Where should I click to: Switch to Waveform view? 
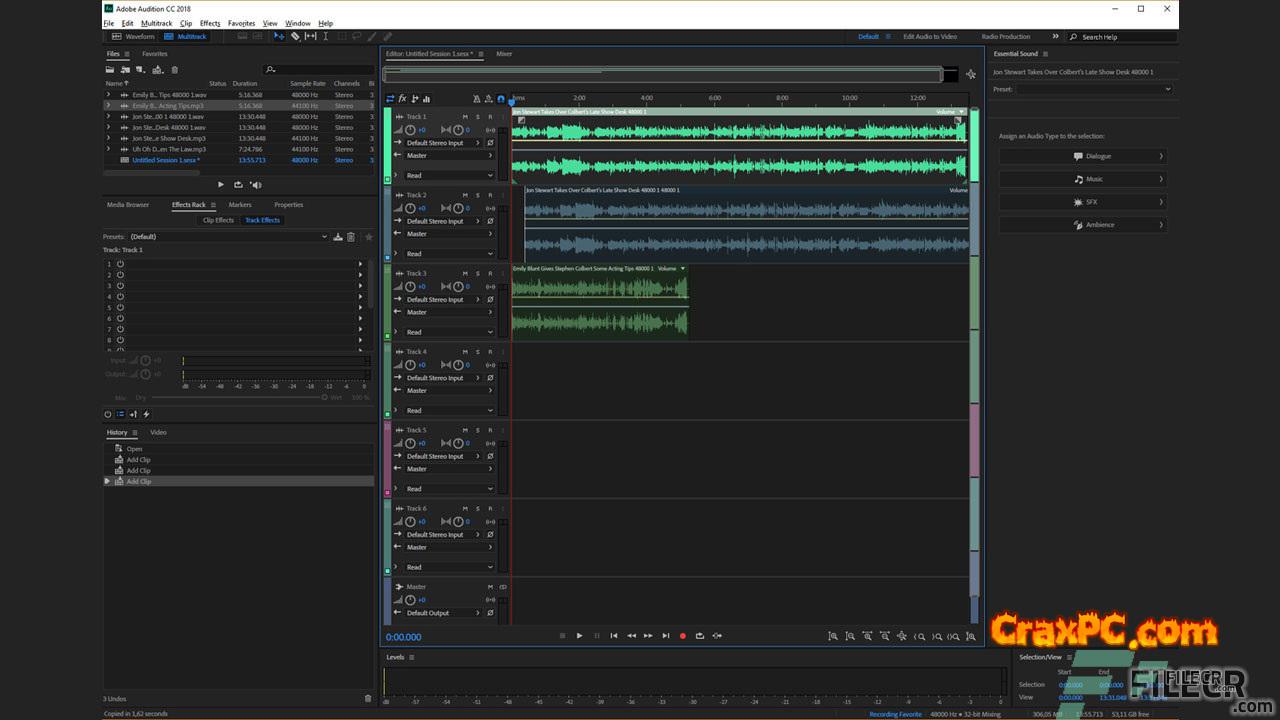134,37
